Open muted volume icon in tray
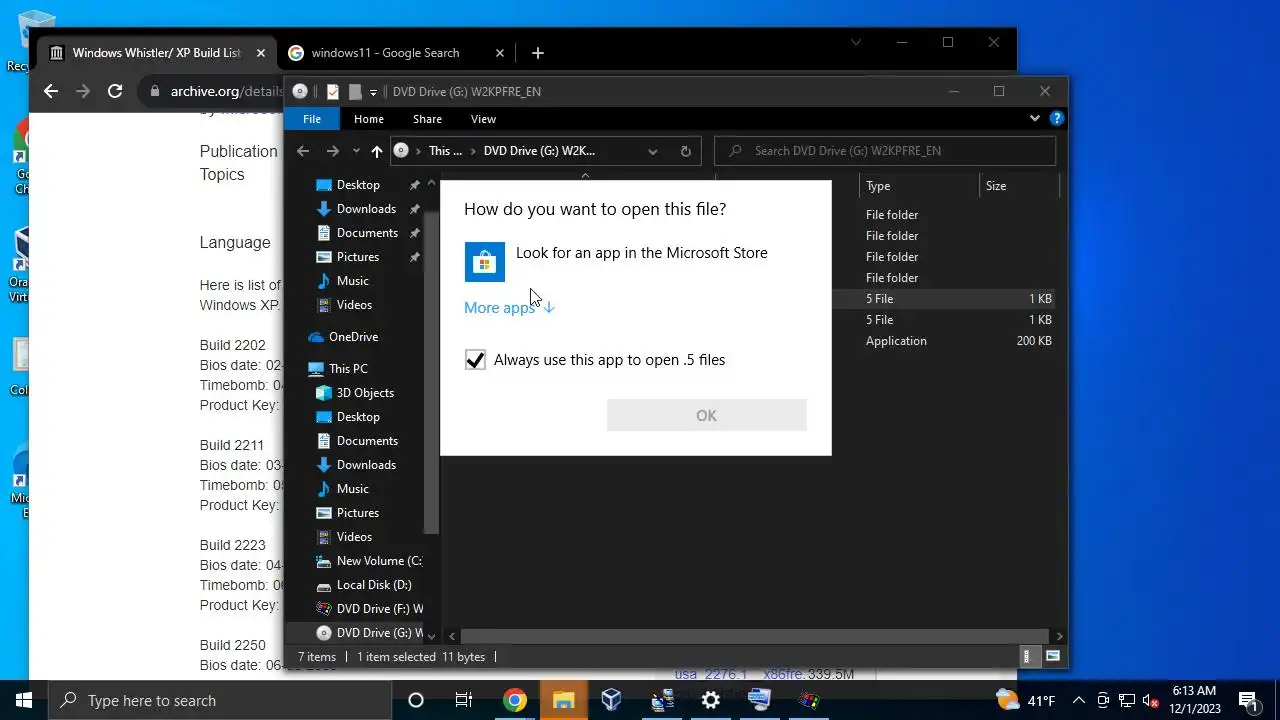Viewport: 1280px width, 720px height. pyautogui.click(x=1151, y=700)
